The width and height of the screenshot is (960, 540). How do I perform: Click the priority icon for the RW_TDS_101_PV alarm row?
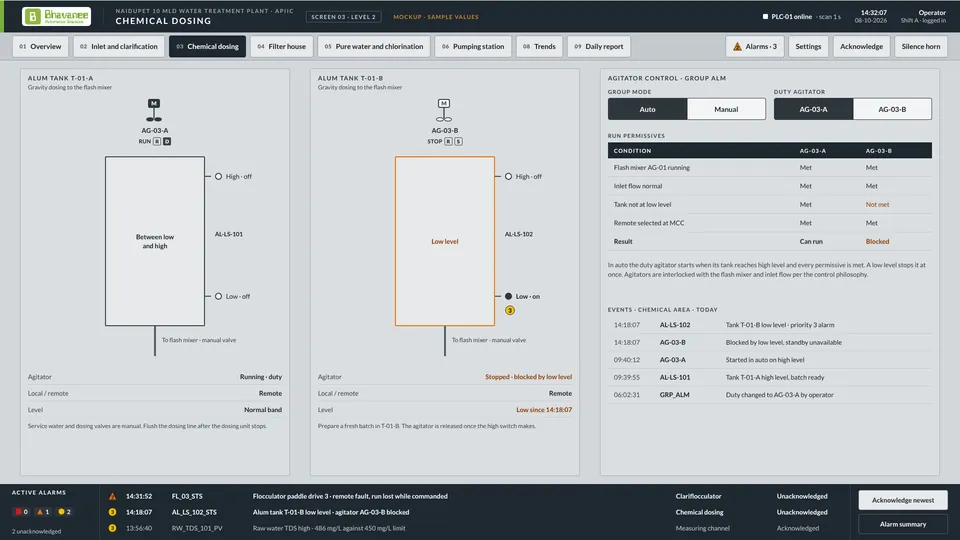112,528
